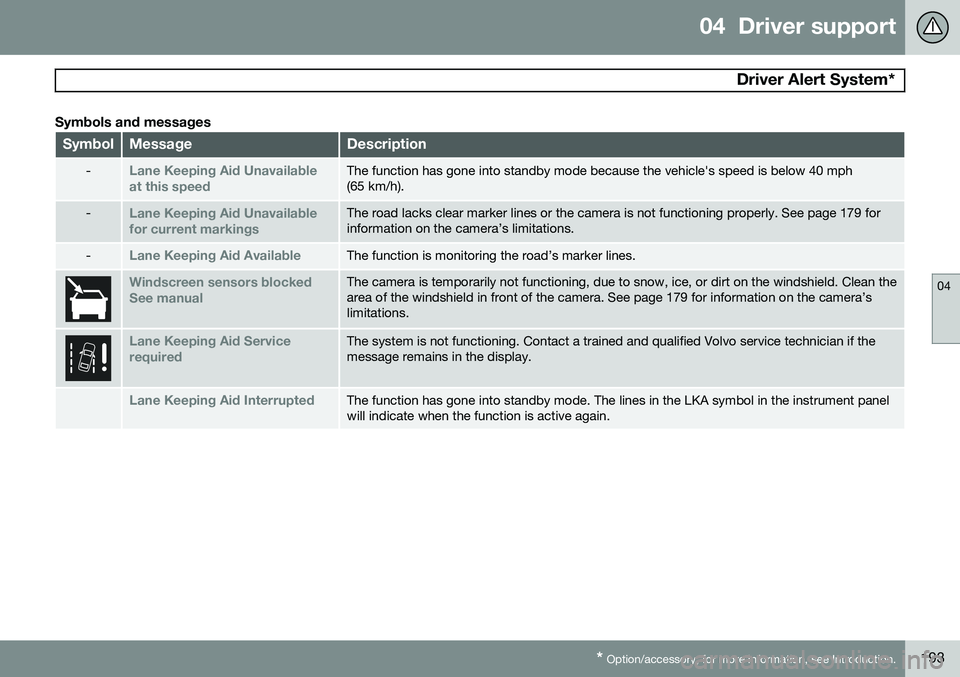Click the warning triangle icon in header

(932, 28)
